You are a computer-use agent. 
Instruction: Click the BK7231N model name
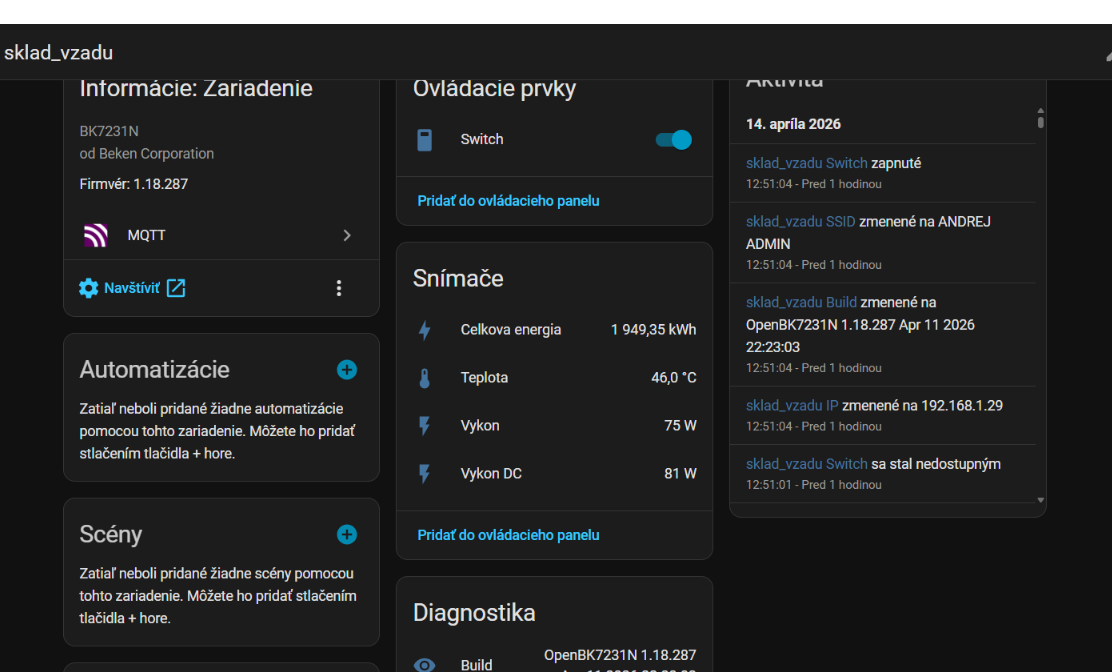[x=109, y=131]
